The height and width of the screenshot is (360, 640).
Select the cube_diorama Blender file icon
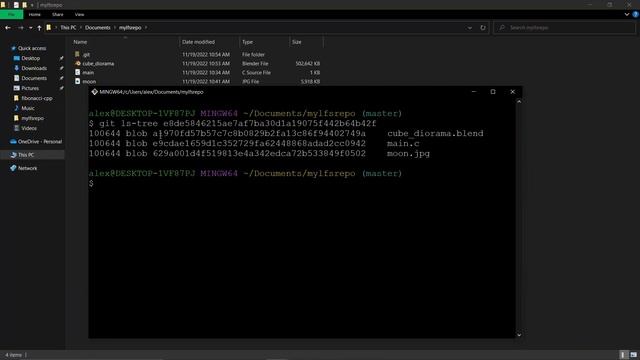pos(77,63)
